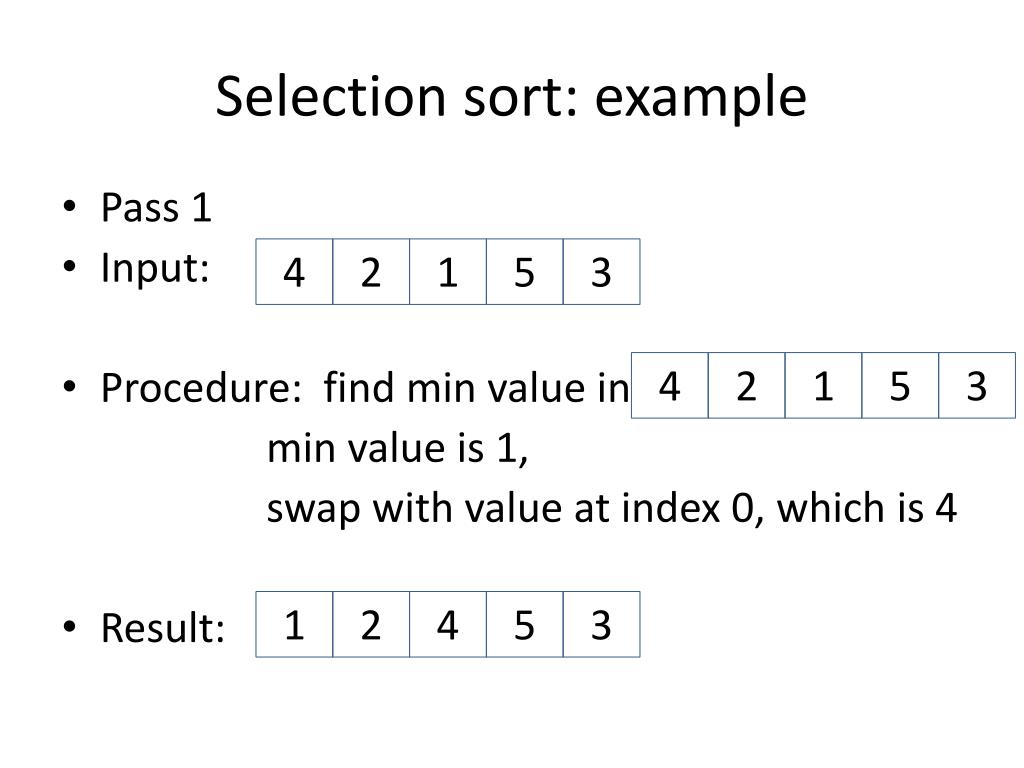The image size is (1024, 768).
Task: Select the Procedure array cell containing 3
Action: 977,385
